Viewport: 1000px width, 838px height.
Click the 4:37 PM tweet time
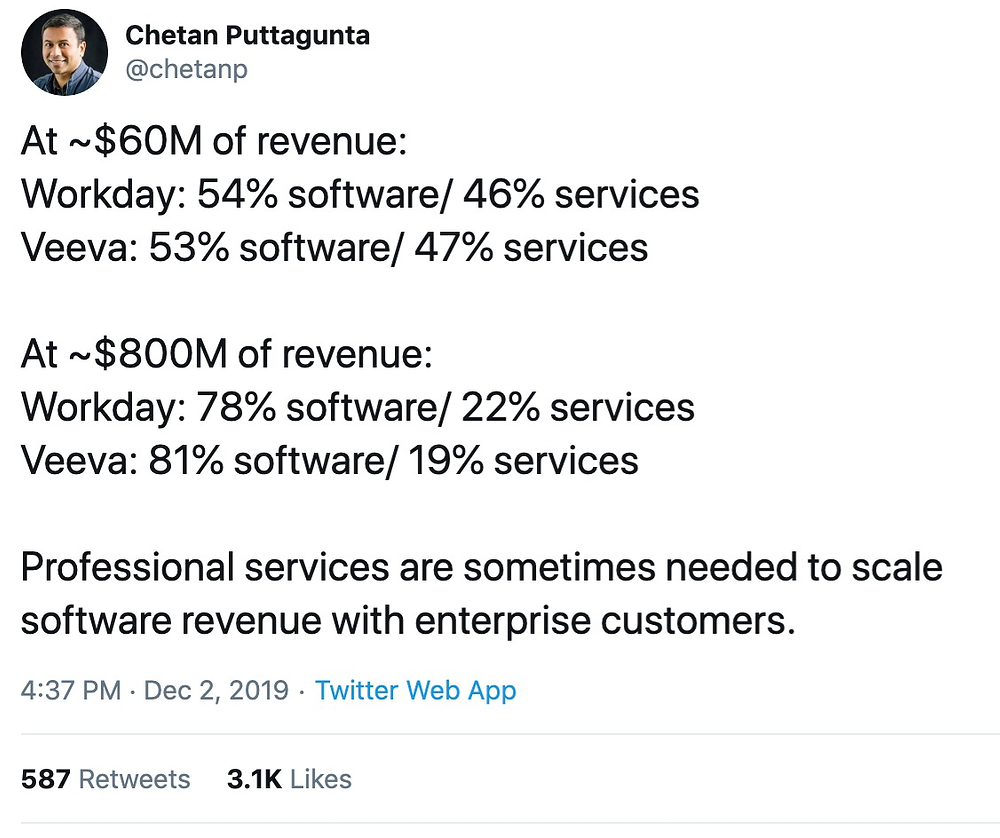click(x=71, y=690)
